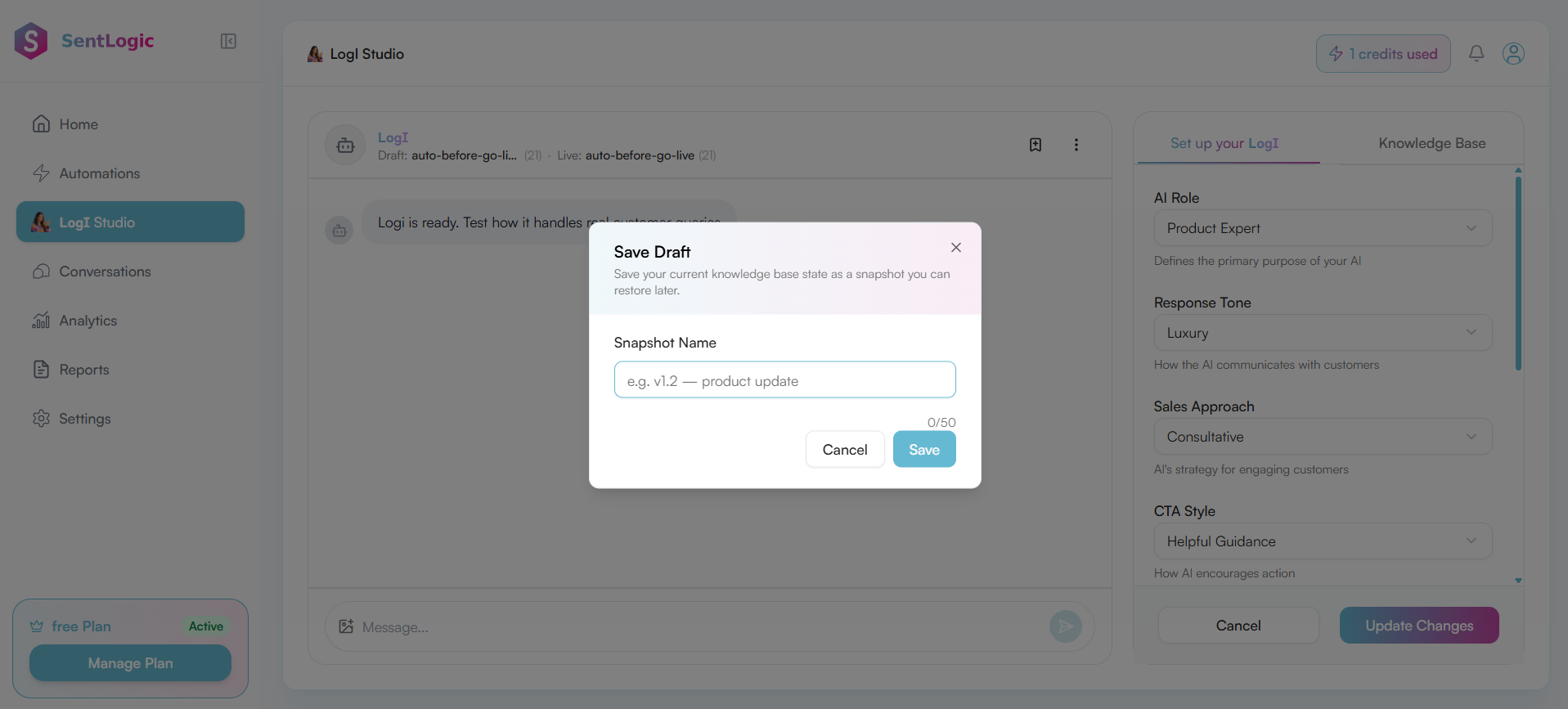Viewport: 1568px width, 709px height.
Task: Click the SentLogic logo icon
Action: [x=31, y=41]
